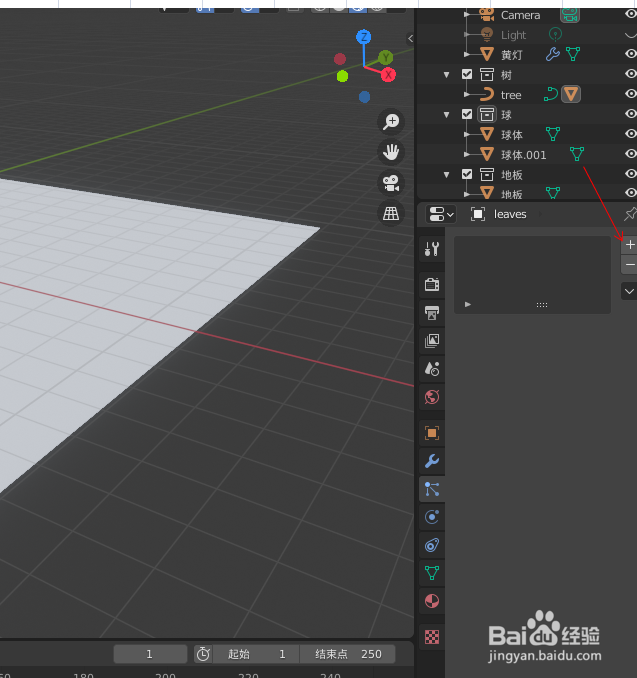Switch perspective/orthographic with grid icon
The image size is (637, 678).
[x=391, y=214]
